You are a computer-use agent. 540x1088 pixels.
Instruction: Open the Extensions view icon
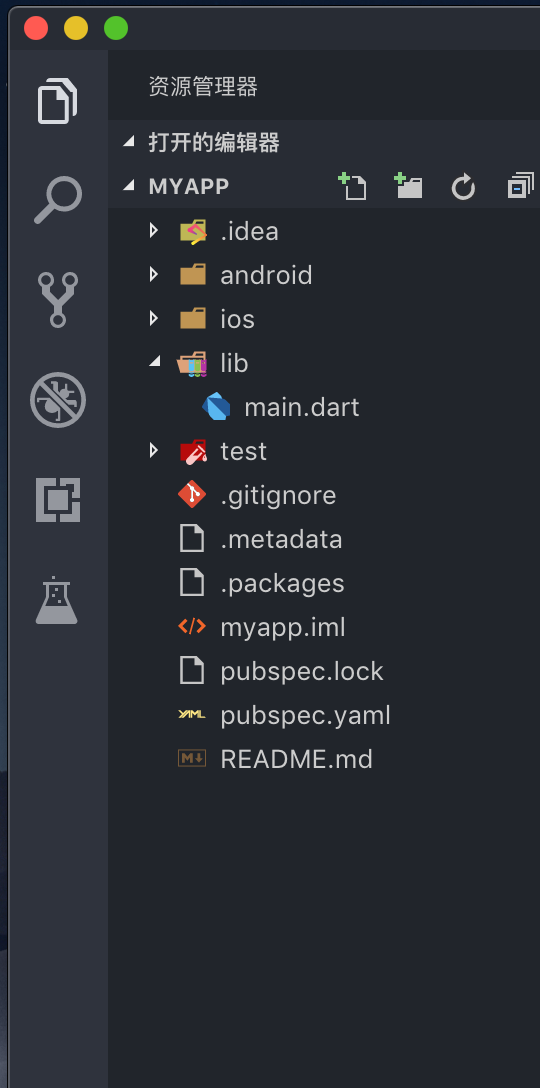point(58,500)
